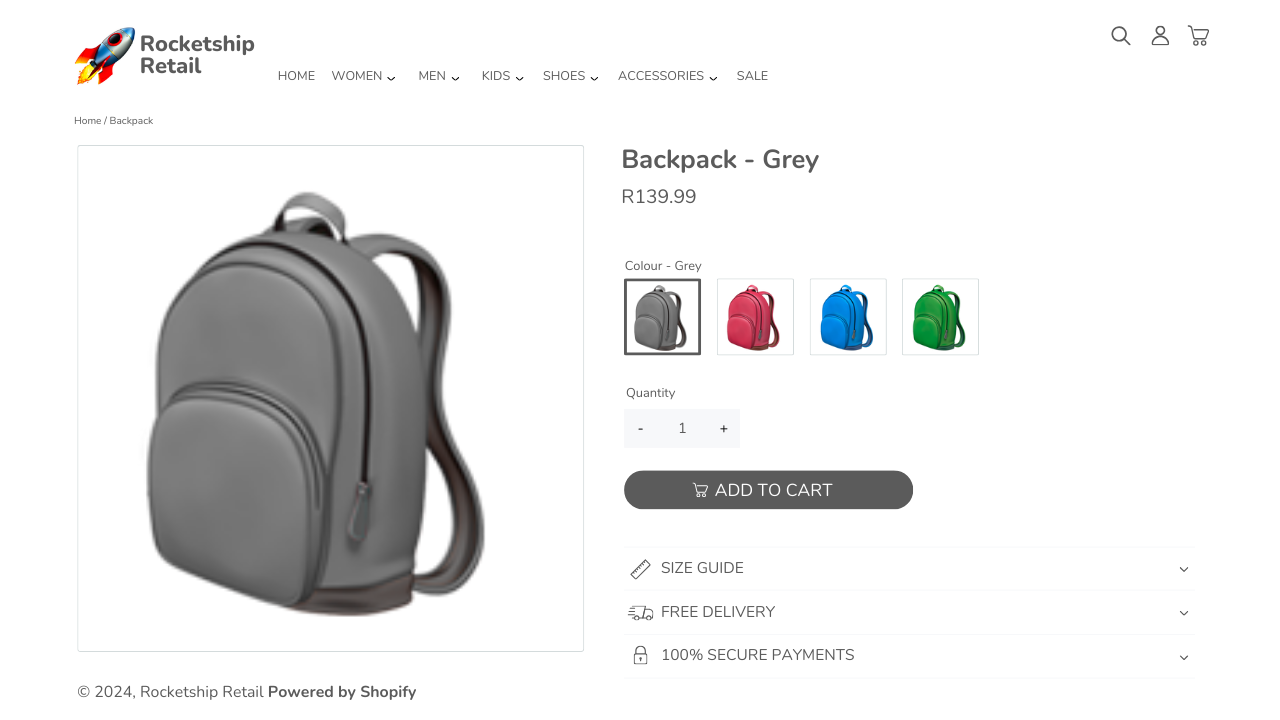Viewport: 1280px width, 720px height.
Task: Increase quantity with the plus button
Action: point(723,429)
